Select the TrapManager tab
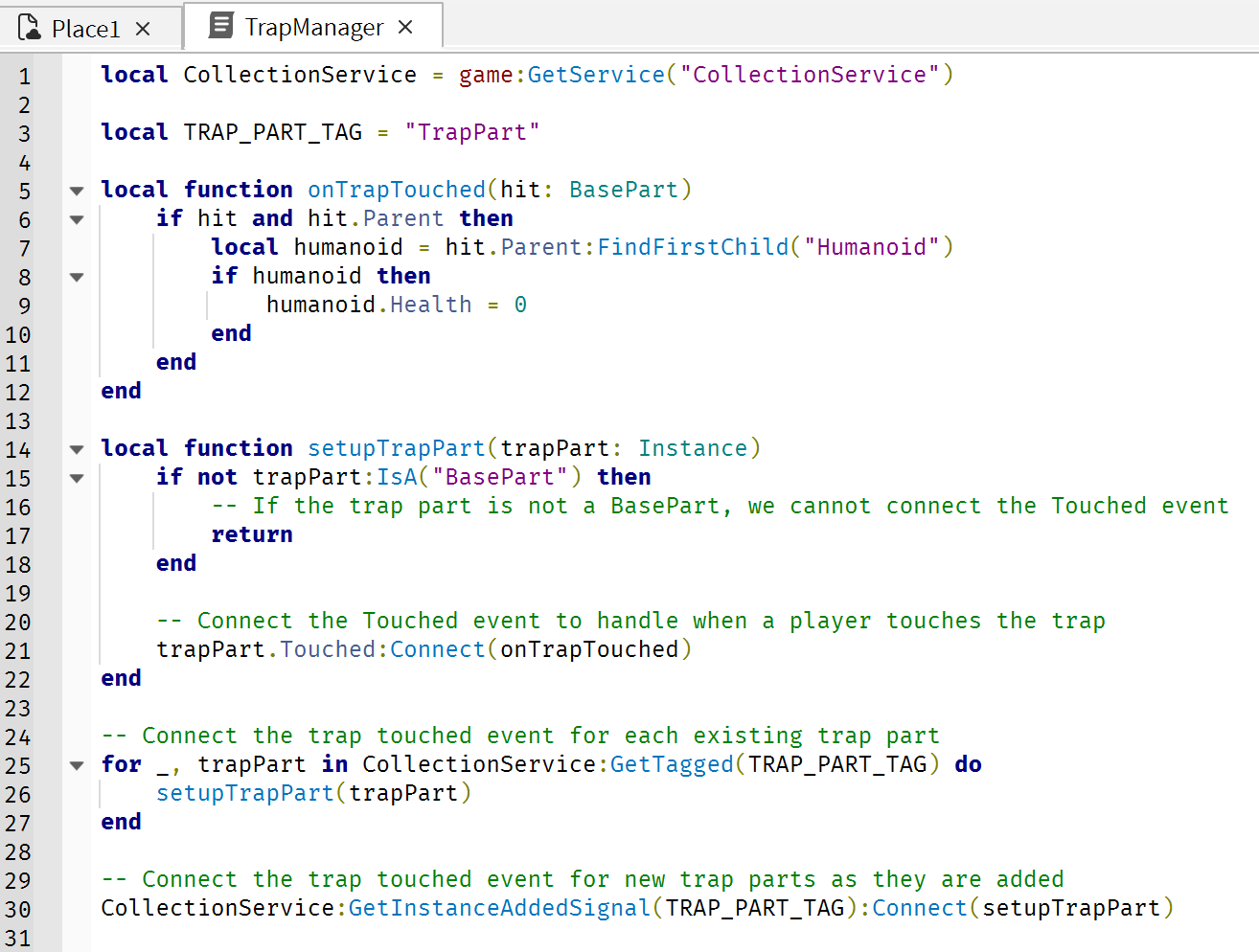 click(313, 27)
